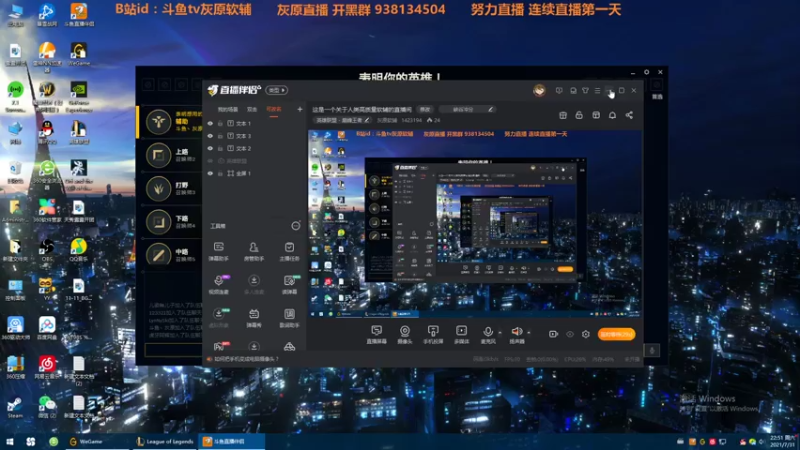This screenshot has width=800, height=450.
Task: Open the 视频连麦 tool
Action: (x=218, y=284)
